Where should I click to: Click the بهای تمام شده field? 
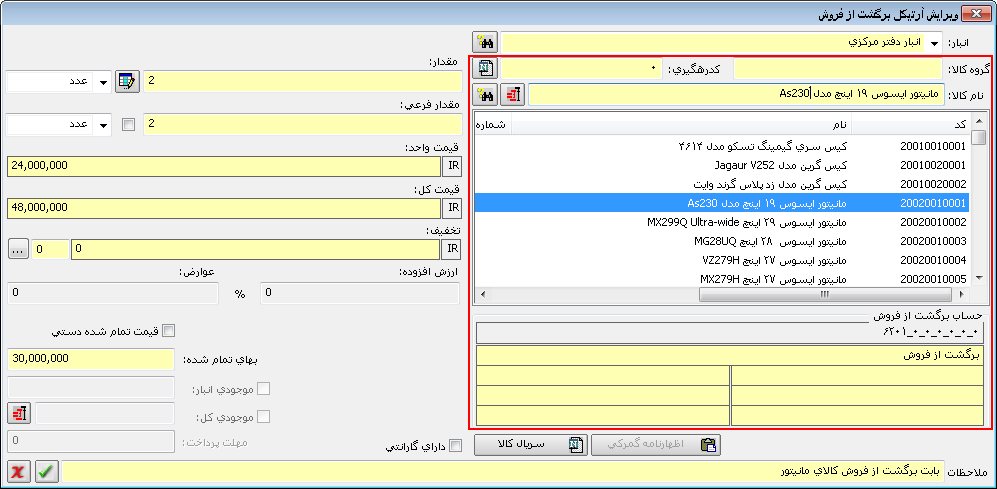pos(91,359)
